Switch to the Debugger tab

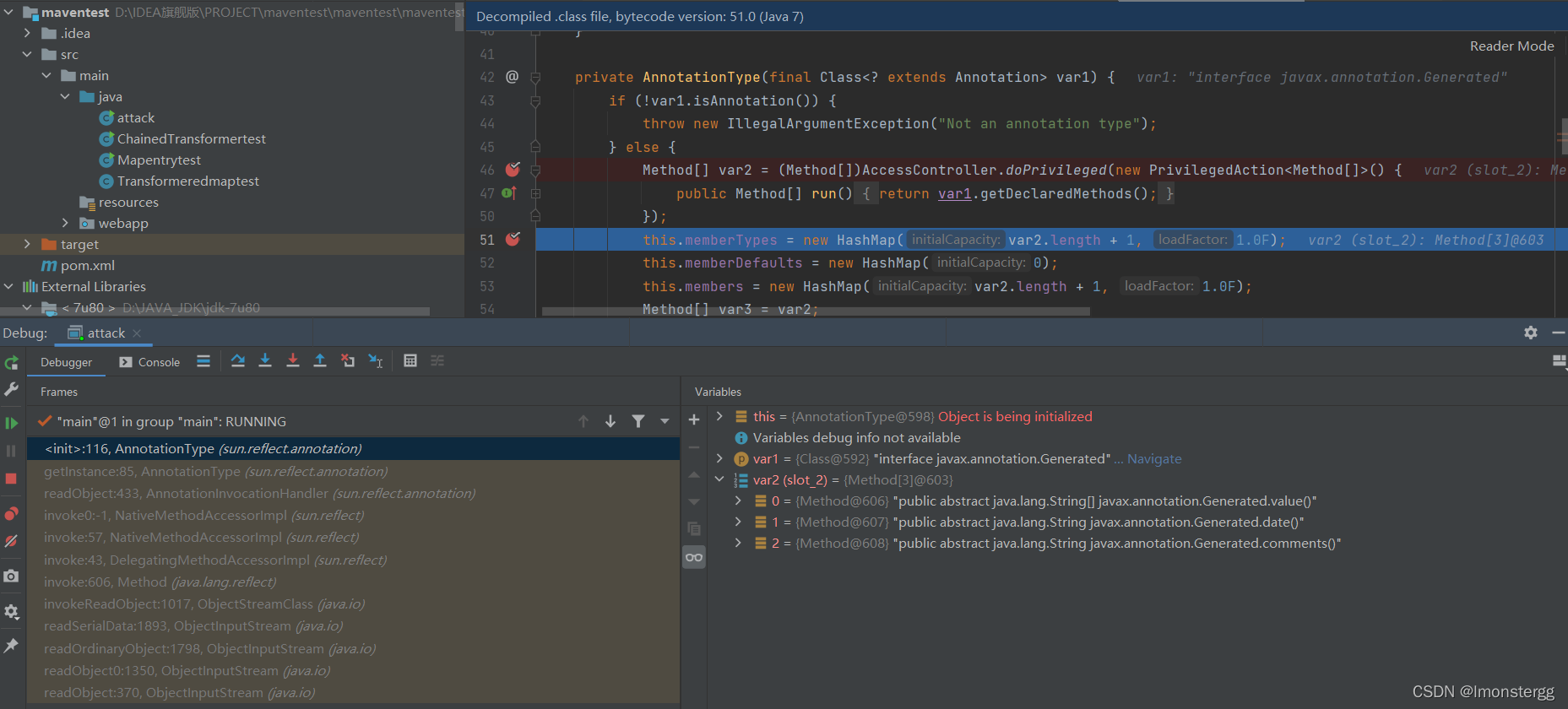(66, 362)
